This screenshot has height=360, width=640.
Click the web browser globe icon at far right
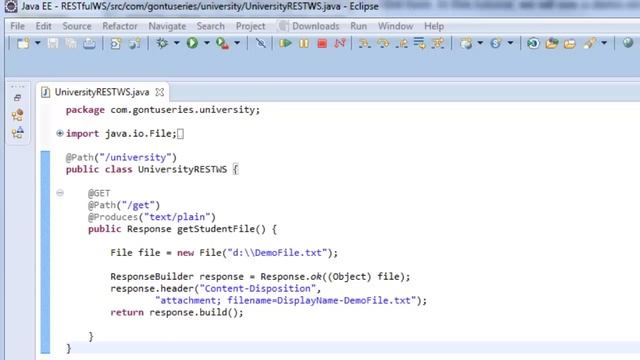coord(628,42)
